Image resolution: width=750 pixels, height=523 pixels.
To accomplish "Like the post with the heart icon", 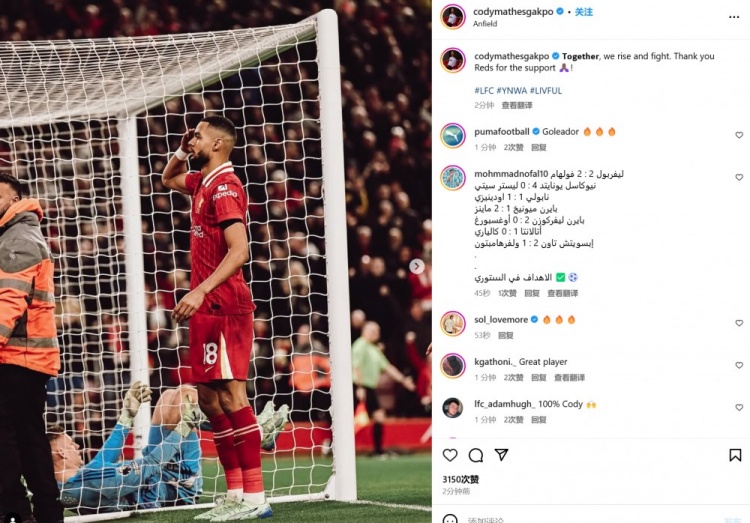I will coord(450,455).
